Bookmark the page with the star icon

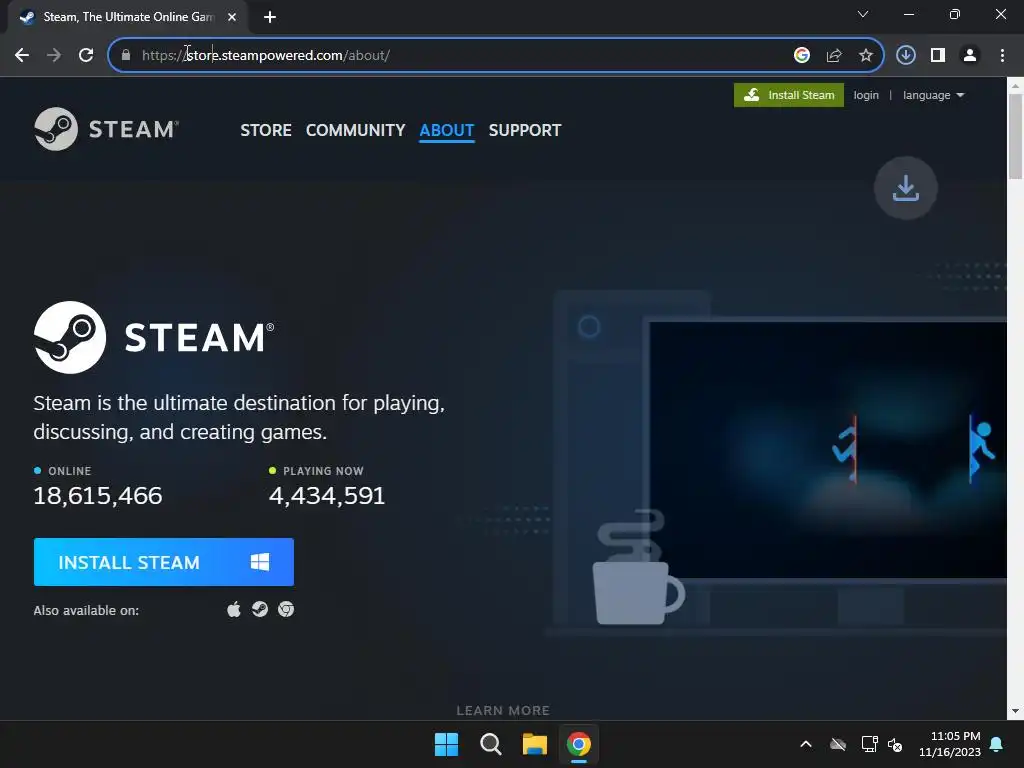tap(866, 55)
